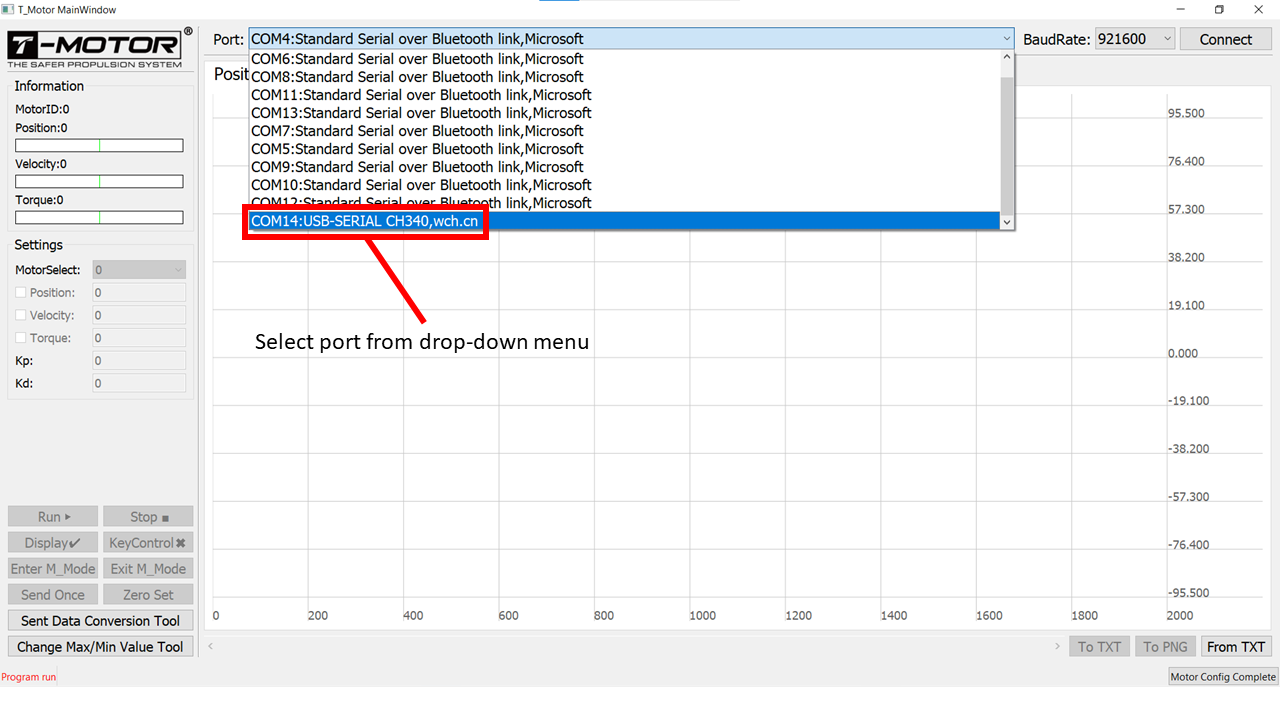Viewport: 1280px width, 720px height.
Task: Open the BaudRate dropdown
Action: tap(1135, 39)
